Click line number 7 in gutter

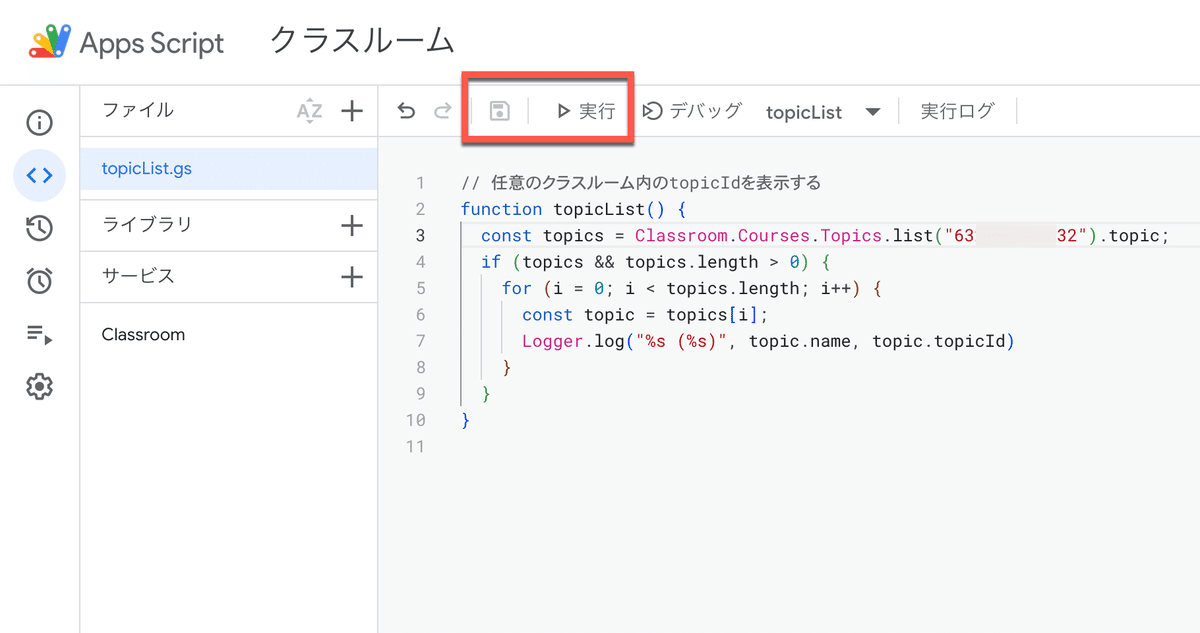pyautogui.click(x=420, y=341)
